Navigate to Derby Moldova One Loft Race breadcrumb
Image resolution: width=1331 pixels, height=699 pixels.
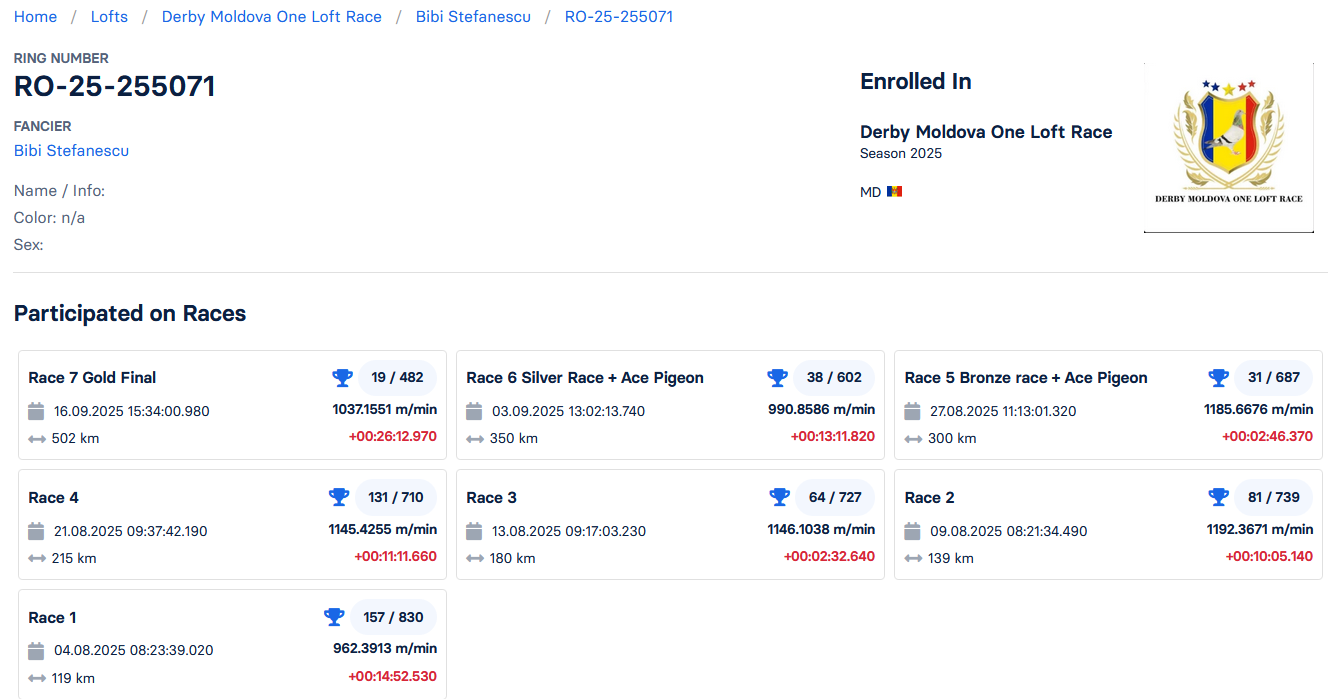tap(271, 17)
